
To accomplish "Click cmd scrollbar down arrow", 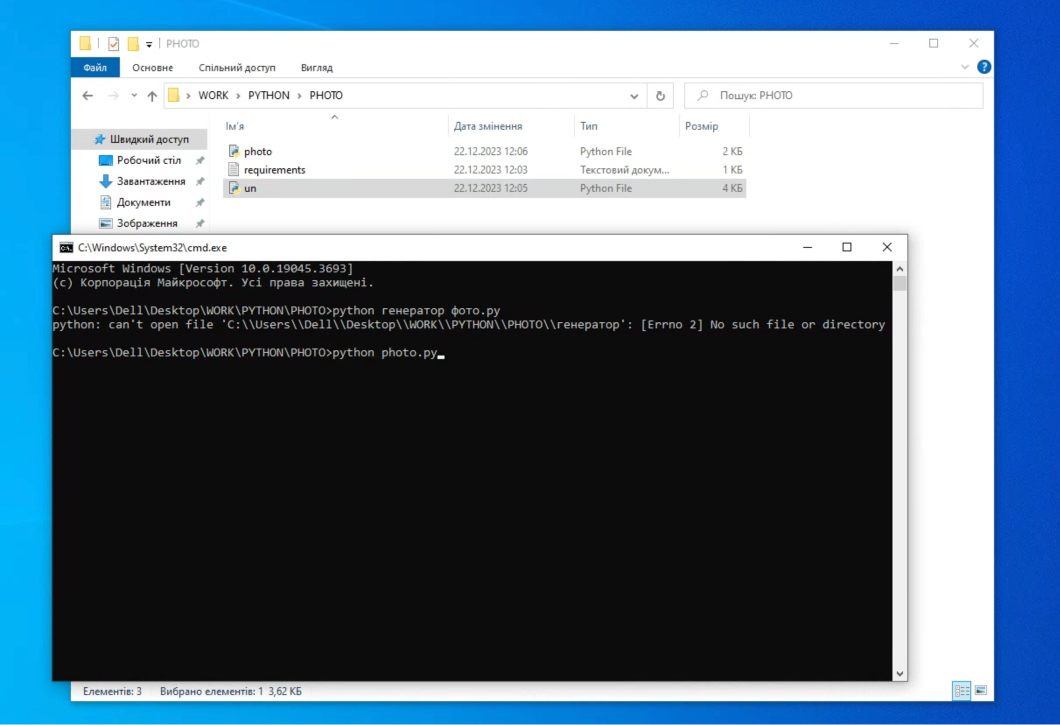I will [x=900, y=673].
